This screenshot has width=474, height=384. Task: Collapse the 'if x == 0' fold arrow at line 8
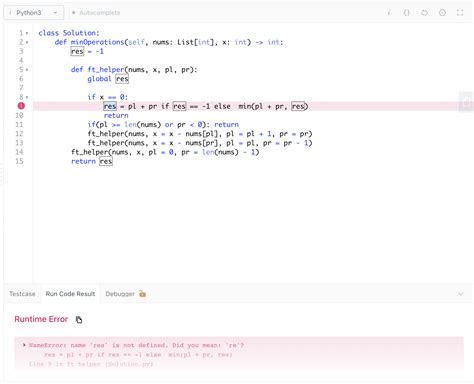pos(27,97)
